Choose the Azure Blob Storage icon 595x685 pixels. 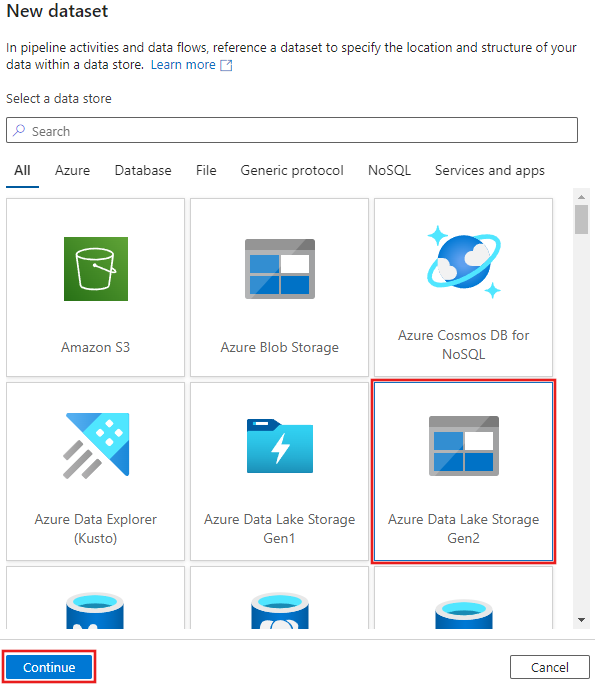(280, 269)
